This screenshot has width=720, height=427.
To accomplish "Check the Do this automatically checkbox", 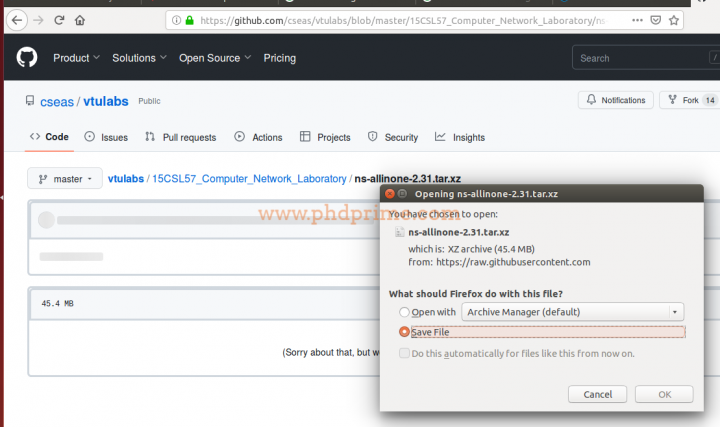I will (404, 353).
